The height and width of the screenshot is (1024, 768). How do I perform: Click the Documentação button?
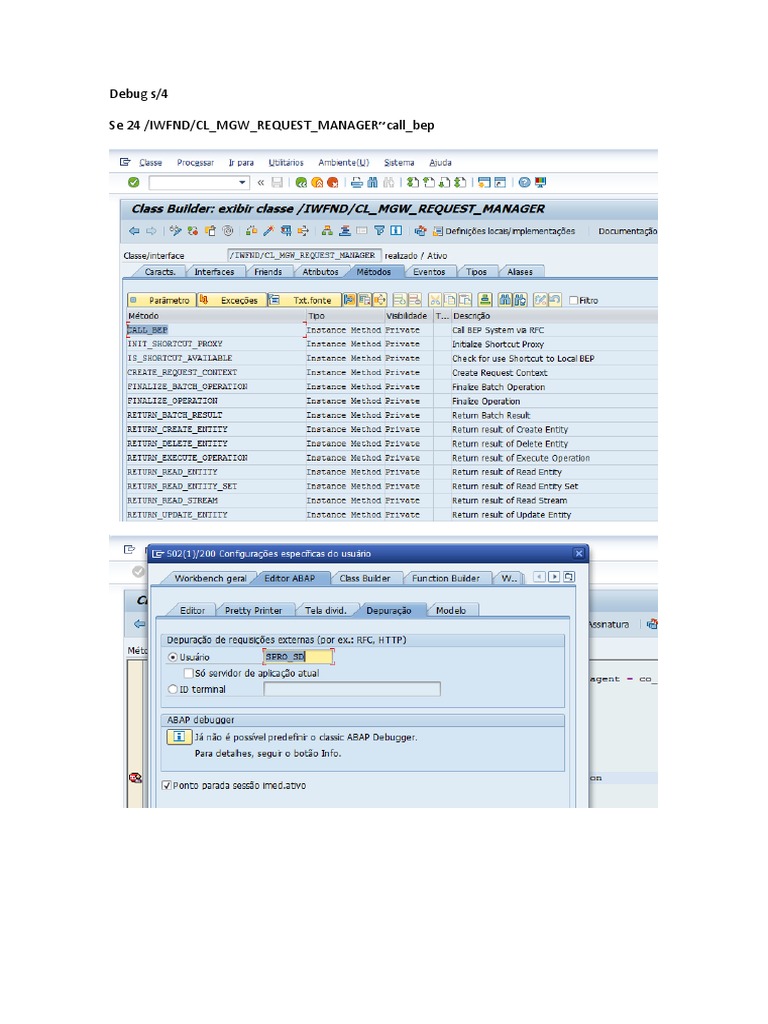628,231
